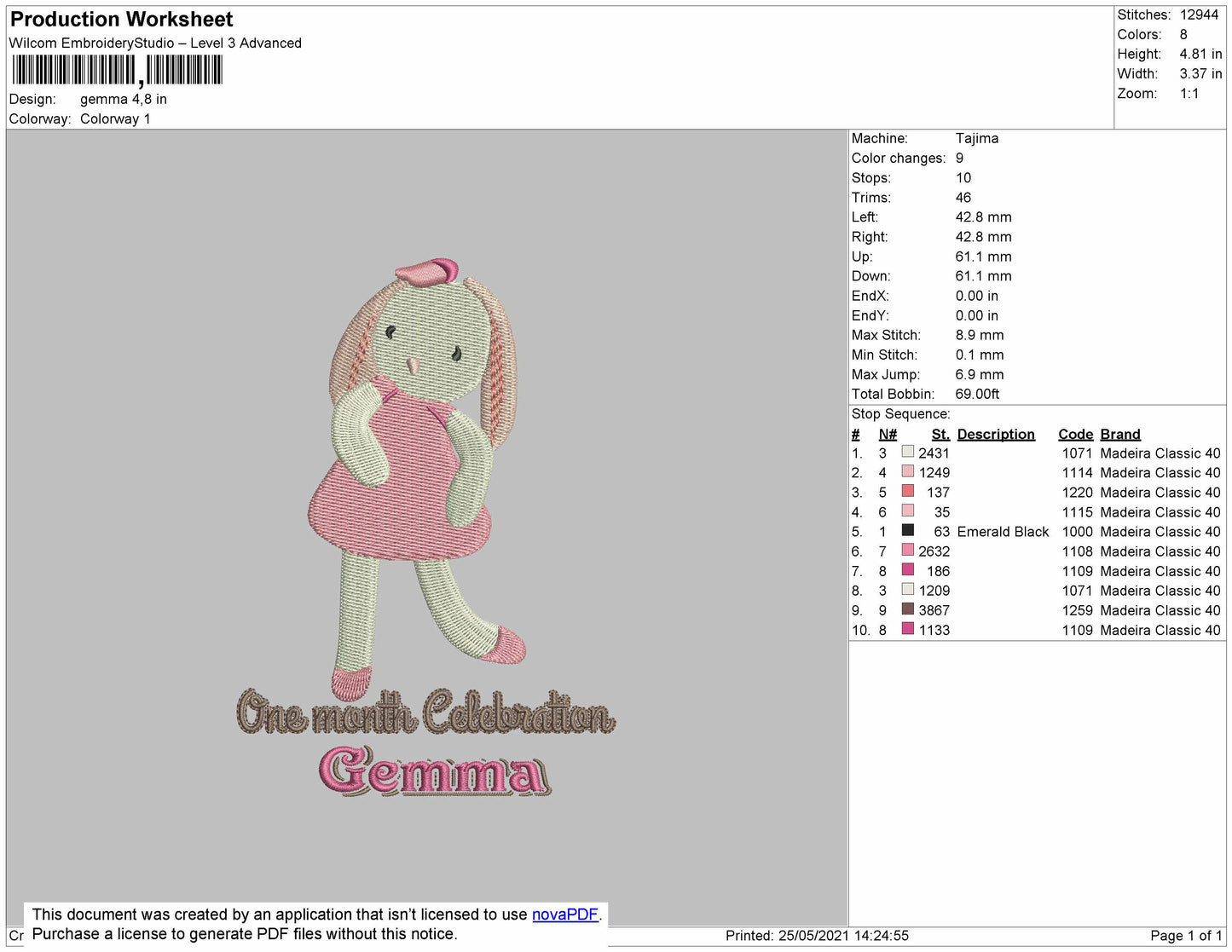Viewport: 1232px width, 952px height.
Task: Click the Max Stitch value 8.9 mm
Action: pos(980,335)
